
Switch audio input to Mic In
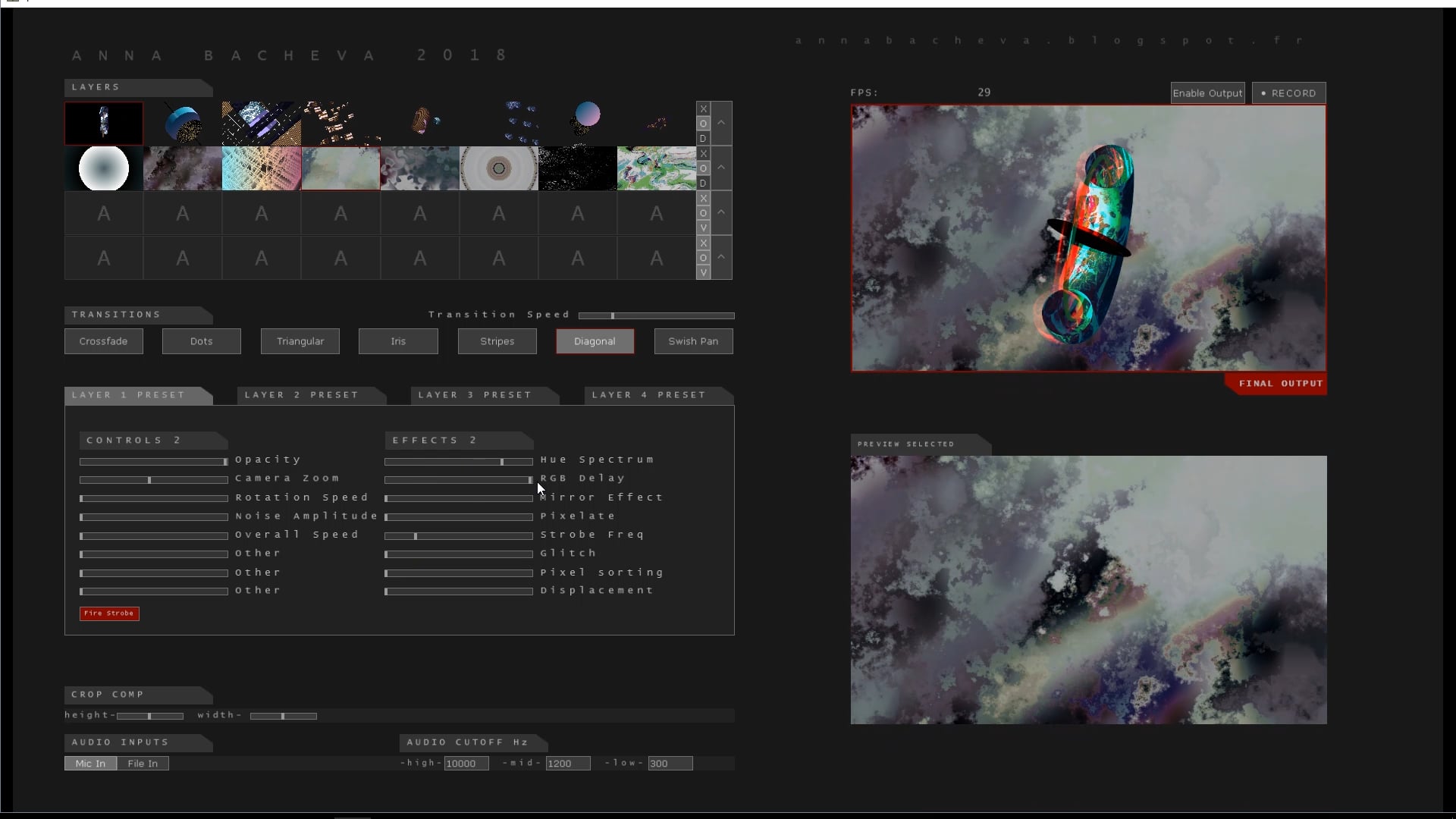click(x=90, y=763)
